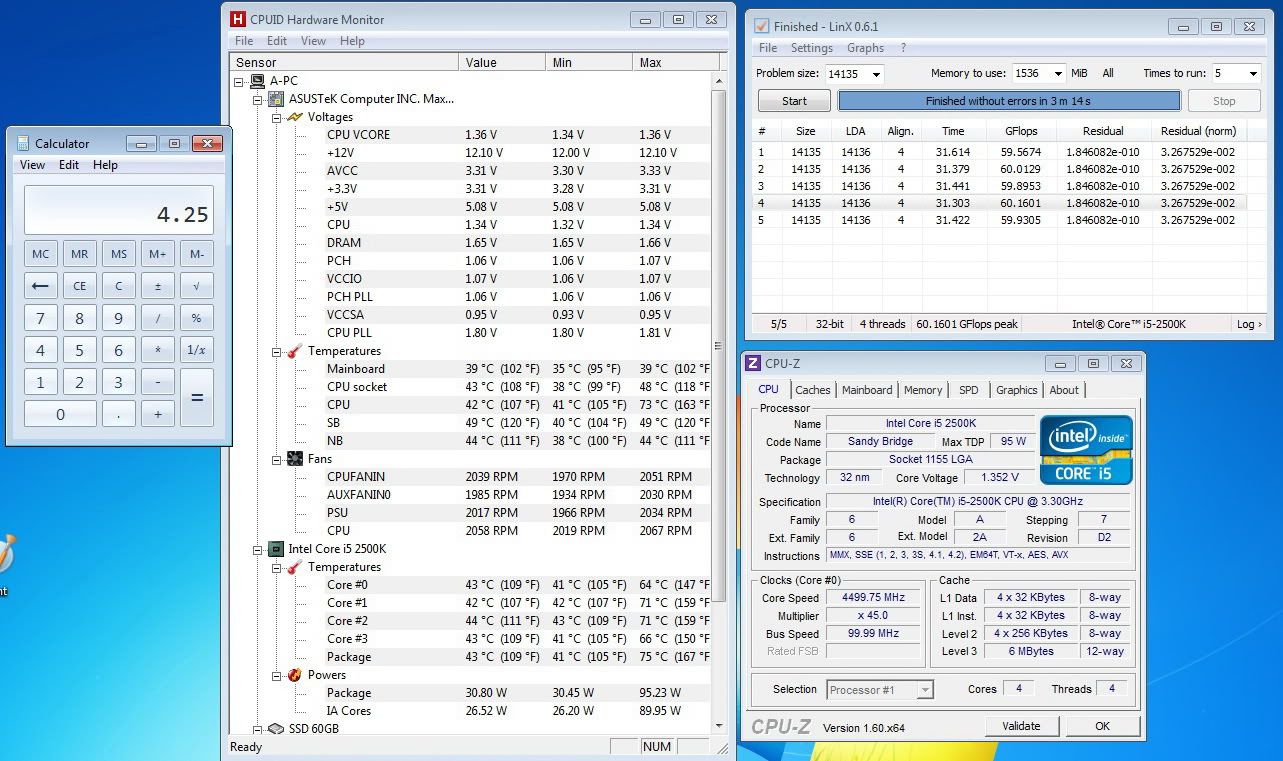Click the ASUSTeK motherboard icon in the tree
This screenshot has height=761, width=1283.
[x=275, y=99]
